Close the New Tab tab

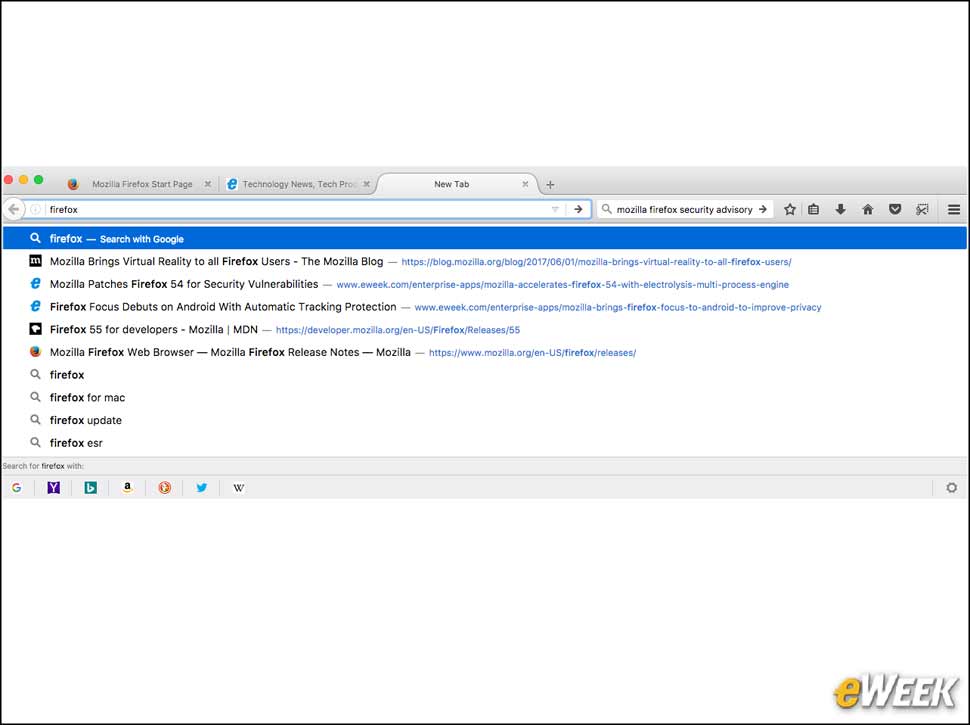tap(525, 184)
